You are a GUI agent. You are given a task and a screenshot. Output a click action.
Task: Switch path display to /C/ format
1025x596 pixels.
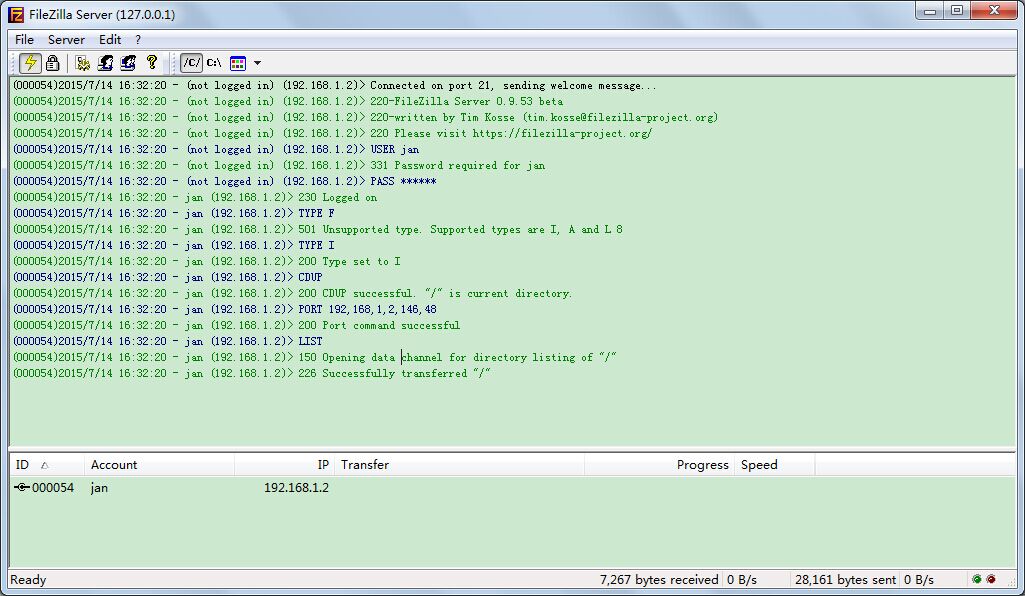191,63
